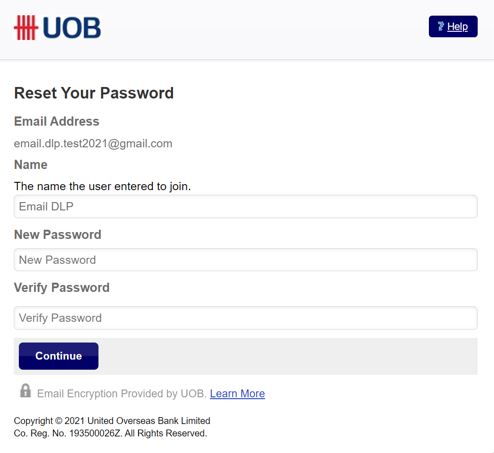The image size is (494, 453).
Task: Open the Help button
Action: (x=453, y=26)
